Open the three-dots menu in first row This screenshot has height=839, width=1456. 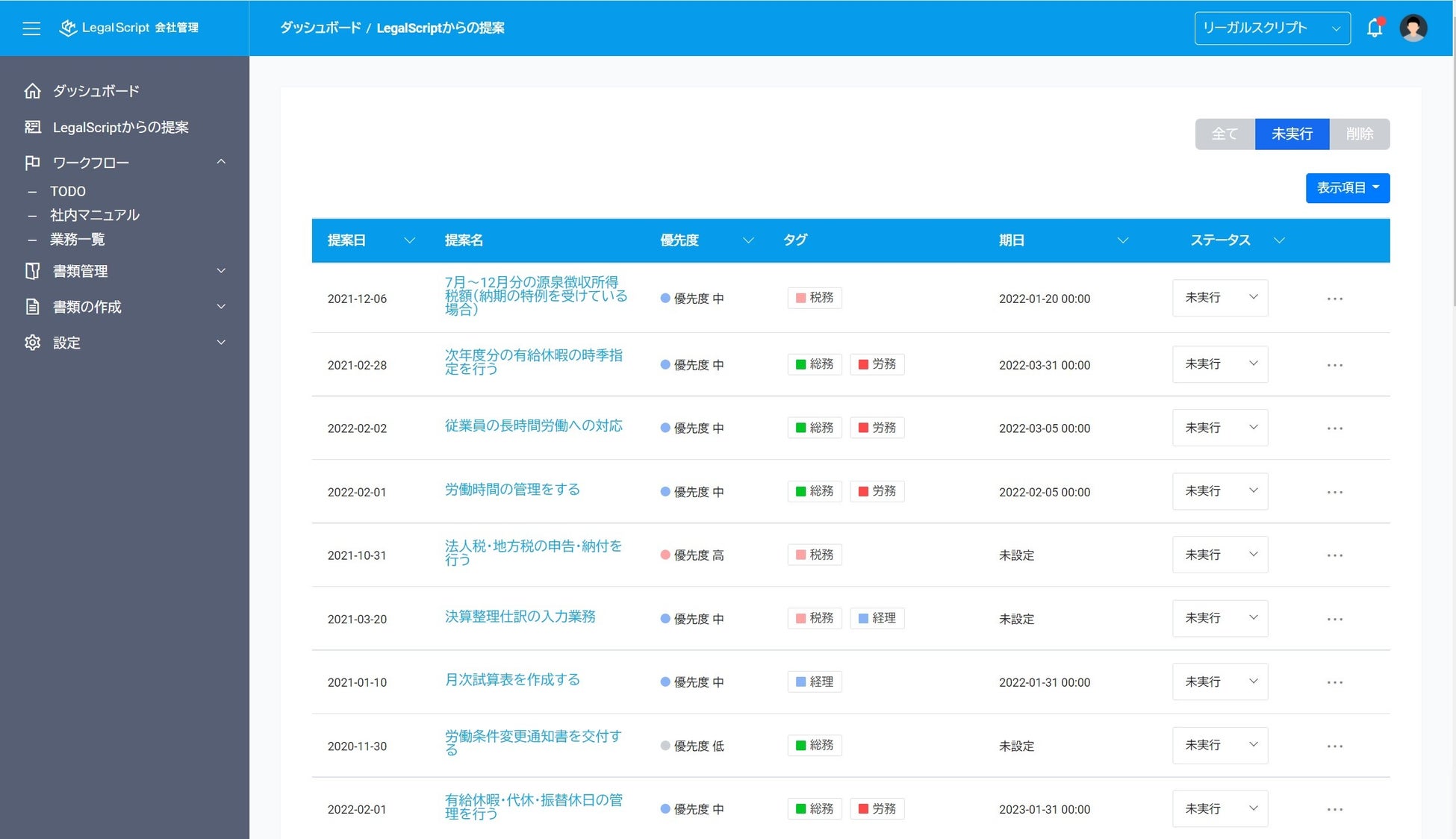[1334, 299]
